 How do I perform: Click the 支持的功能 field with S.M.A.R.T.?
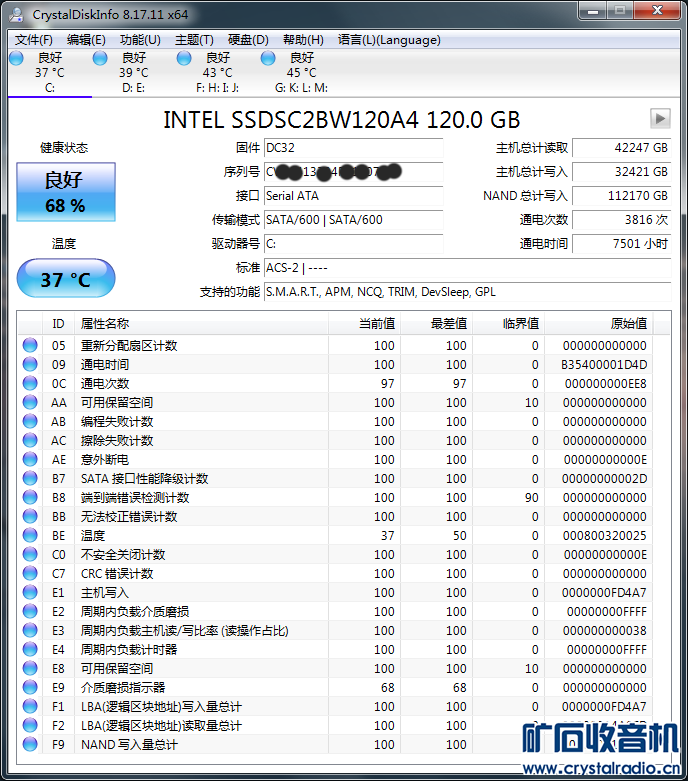point(467,291)
